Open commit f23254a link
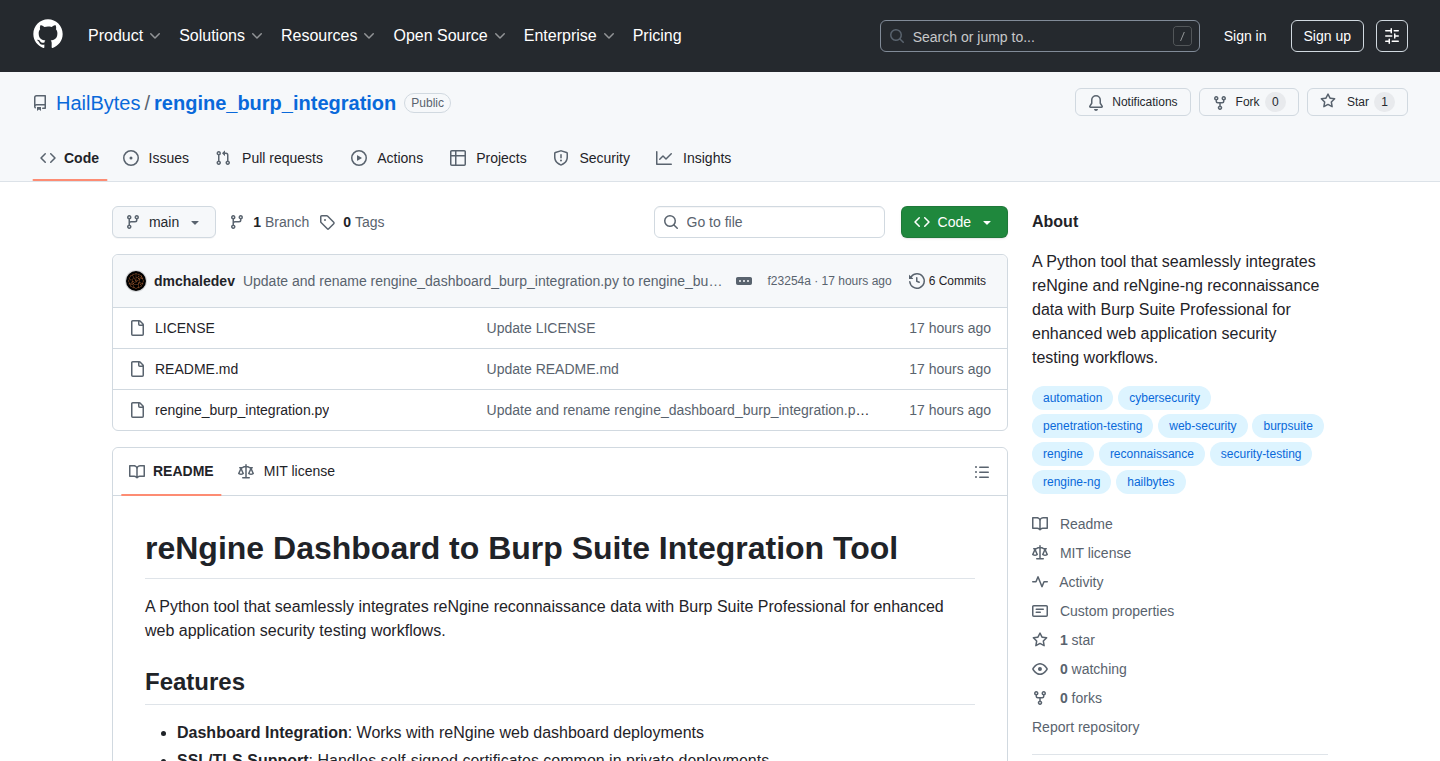The height and width of the screenshot is (761, 1440). [x=789, y=281]
